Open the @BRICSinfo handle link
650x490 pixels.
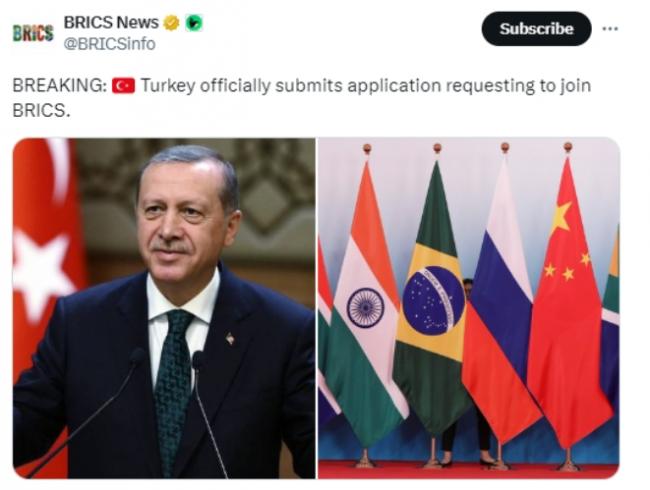point(109,44)
